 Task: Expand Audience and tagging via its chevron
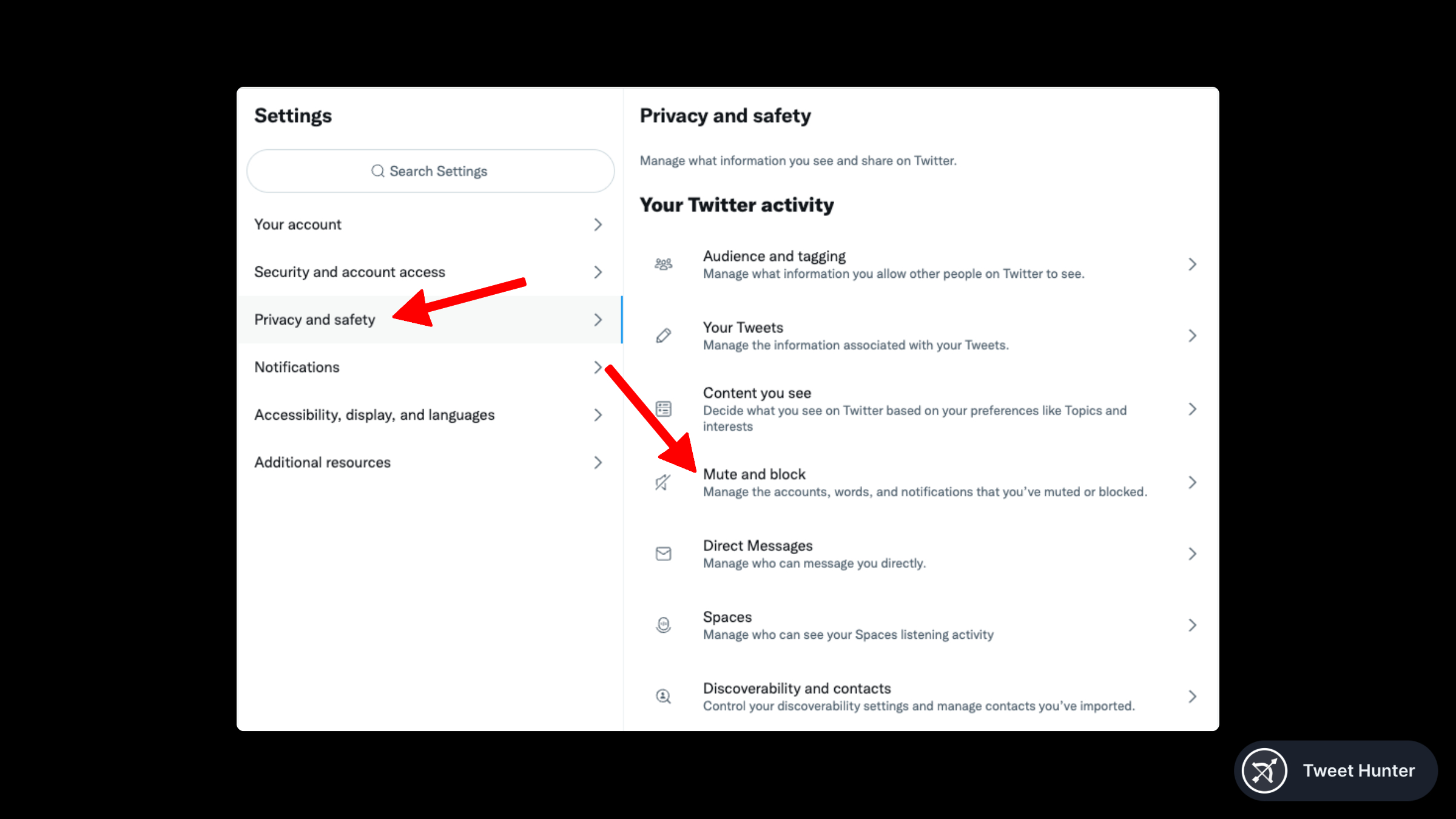pos(1192,264)
